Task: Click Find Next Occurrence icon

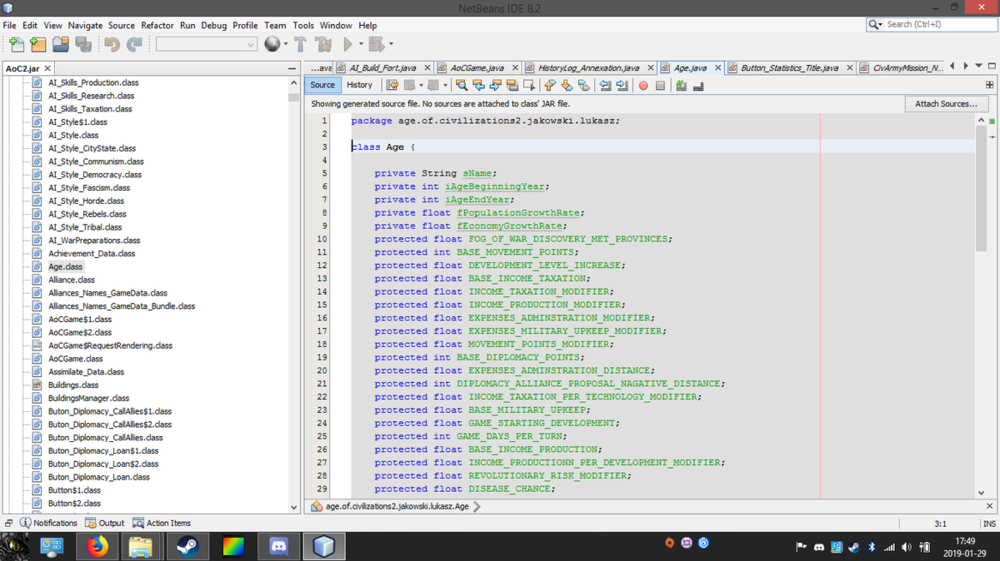Action: 495,85
